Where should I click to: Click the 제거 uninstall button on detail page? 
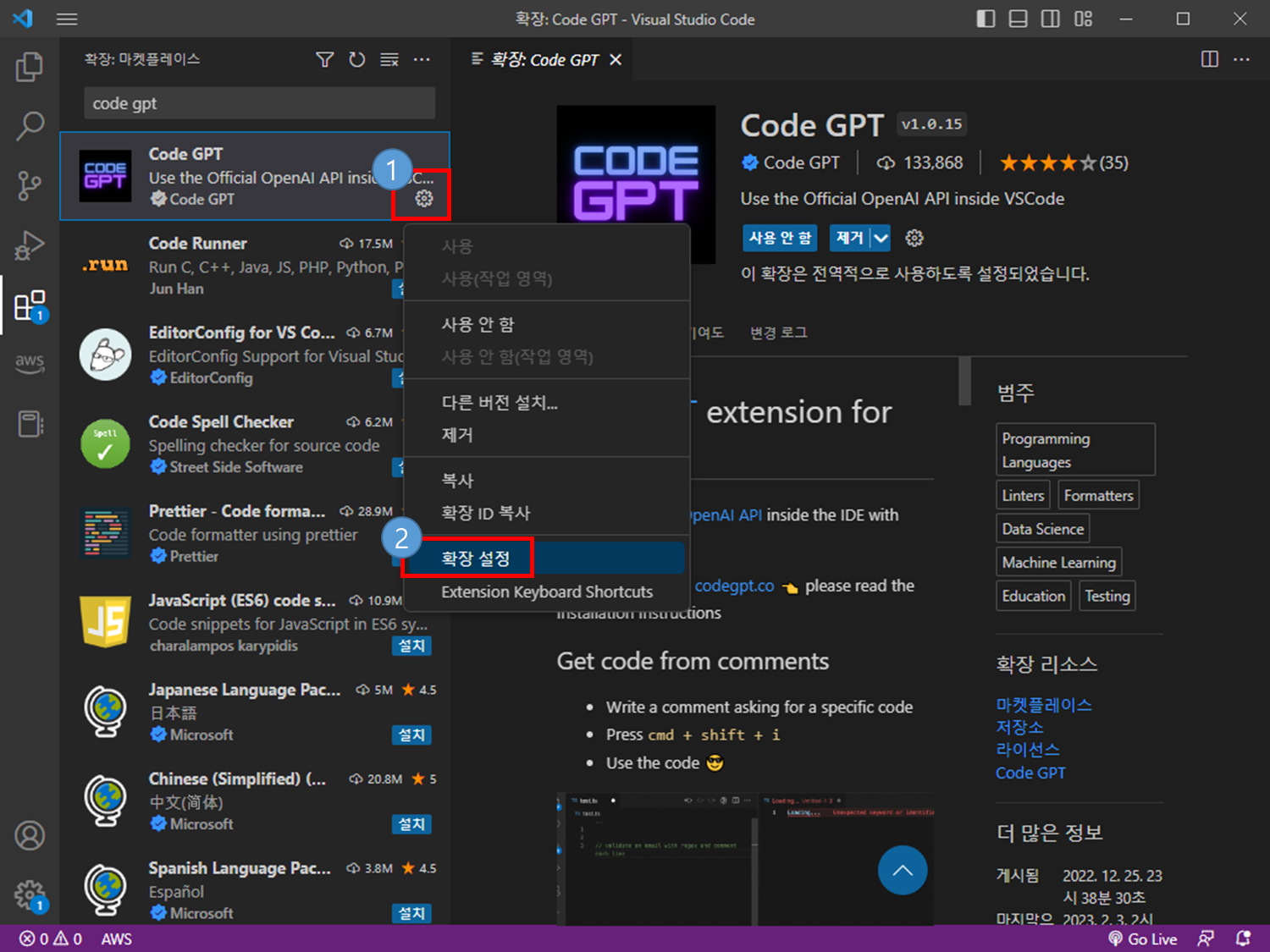point(850,238)
